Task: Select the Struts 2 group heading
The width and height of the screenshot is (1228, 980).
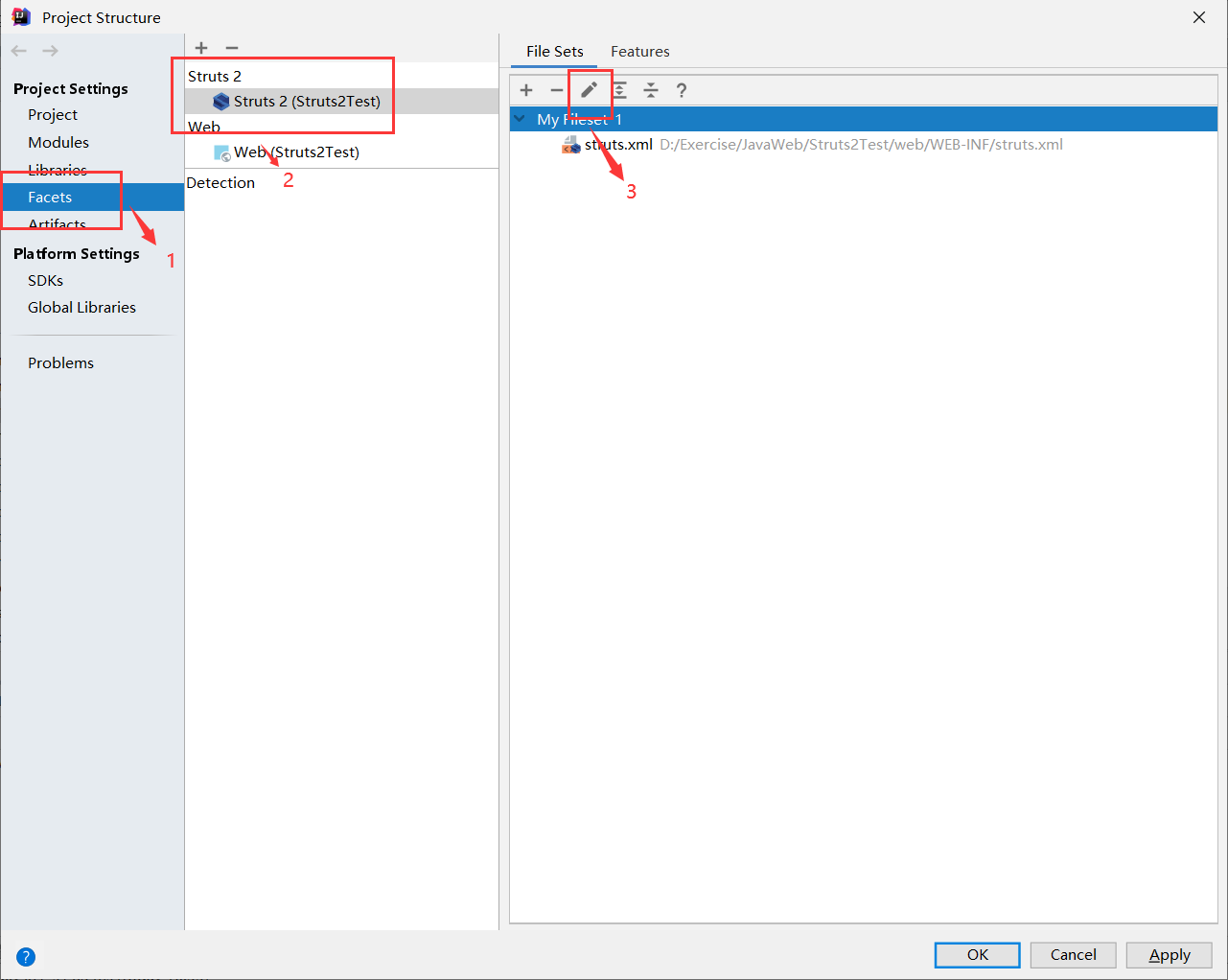Action: 215,77
